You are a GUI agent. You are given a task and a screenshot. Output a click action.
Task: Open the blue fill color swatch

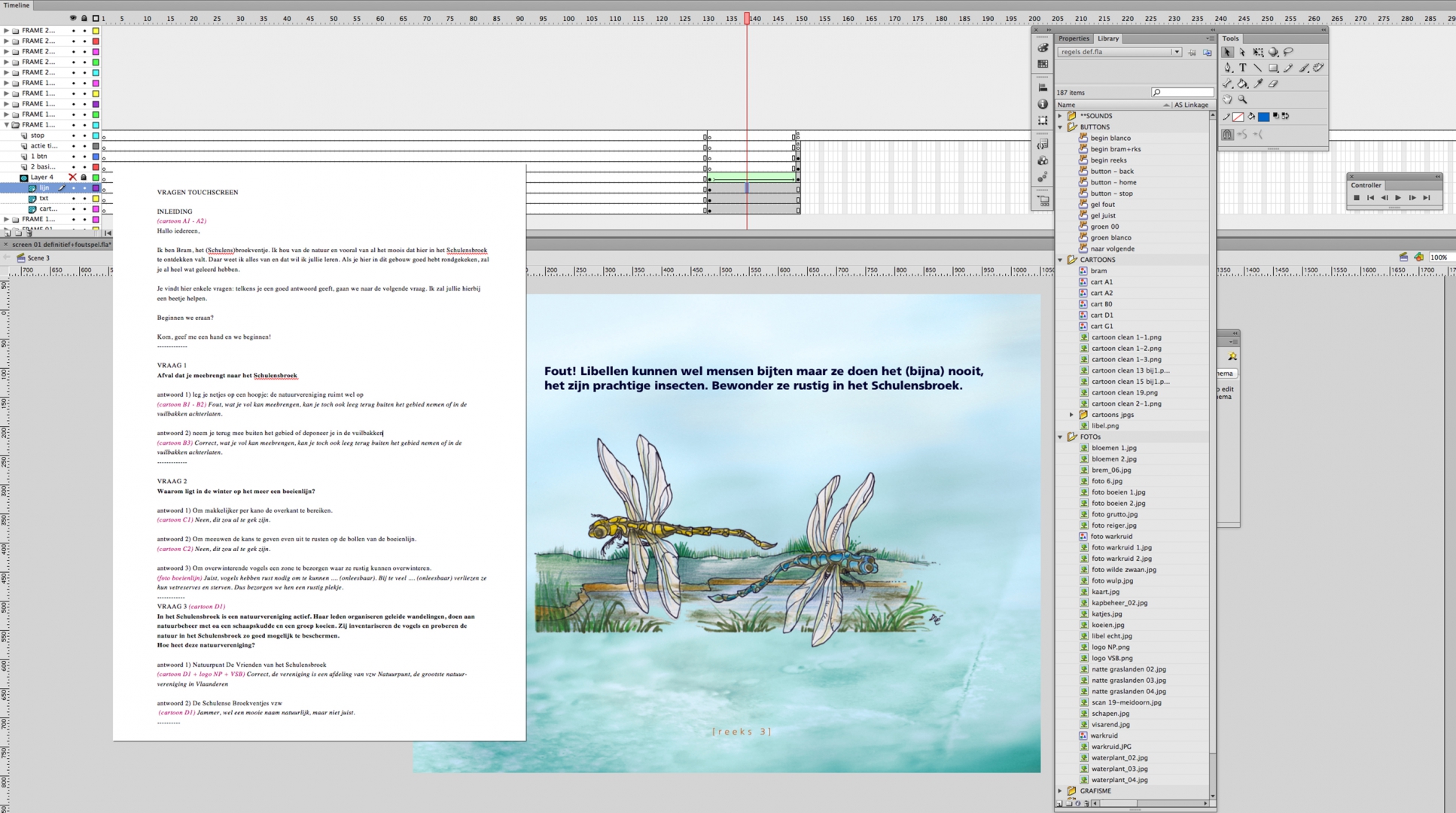coord(1263,117)
